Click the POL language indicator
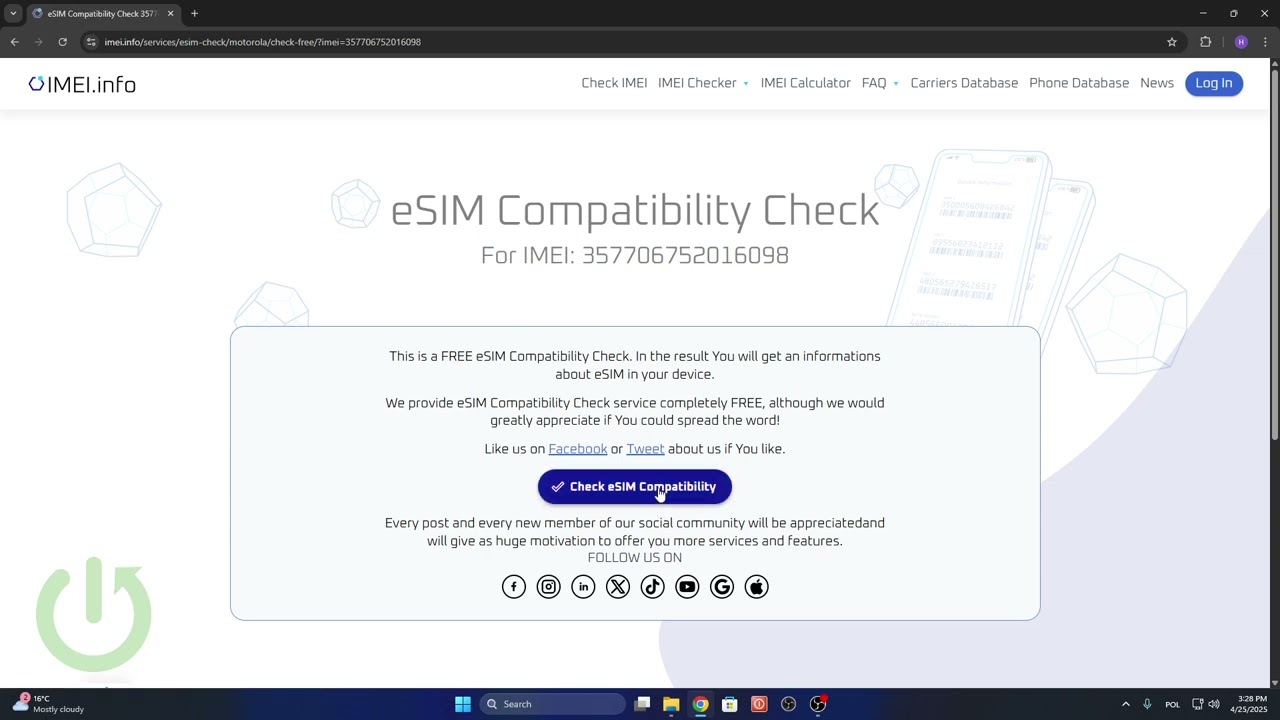This screenshot has height=720, width=1280. 1172,704
